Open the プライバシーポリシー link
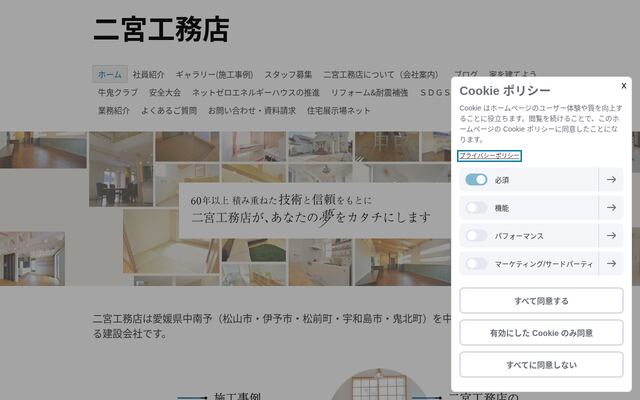 489,156
